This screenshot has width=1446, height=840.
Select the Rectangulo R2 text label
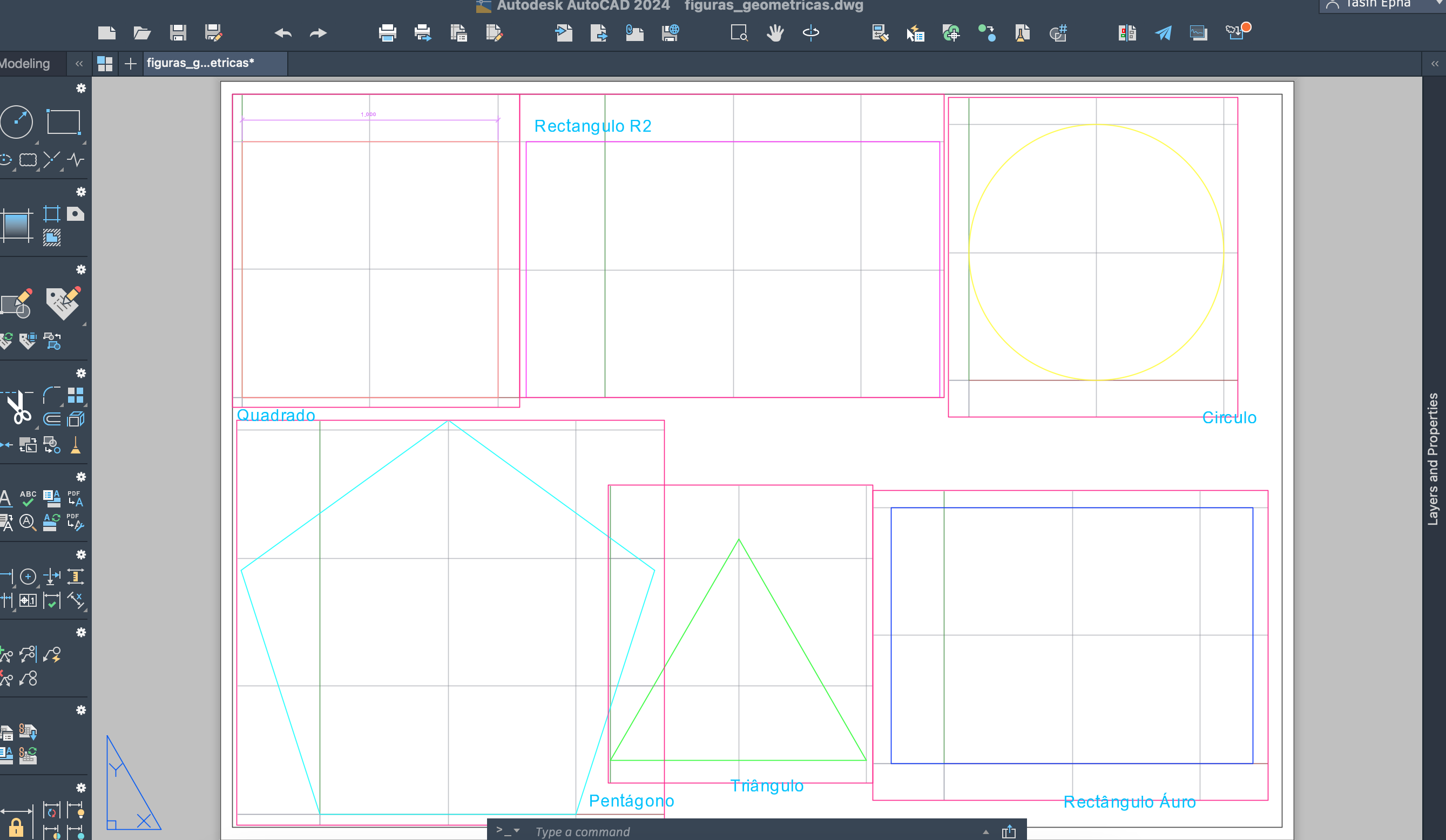click(x=593, y=126)
